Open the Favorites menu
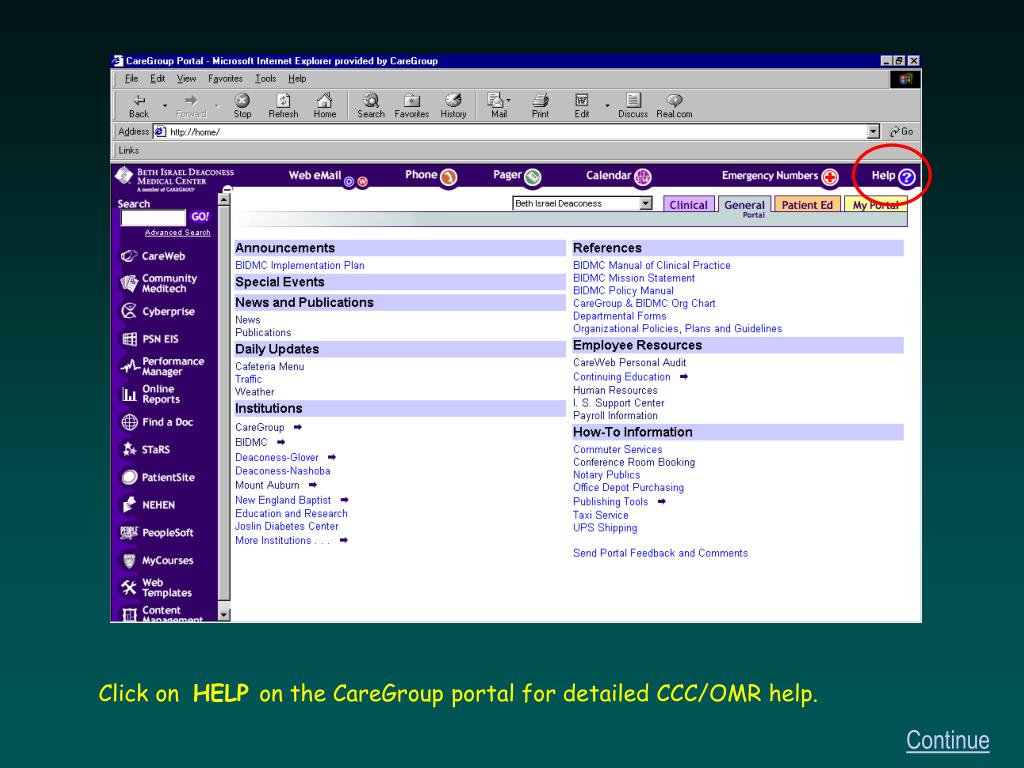The width and height of the screenshot is (1024, 768). coord(225,78)
